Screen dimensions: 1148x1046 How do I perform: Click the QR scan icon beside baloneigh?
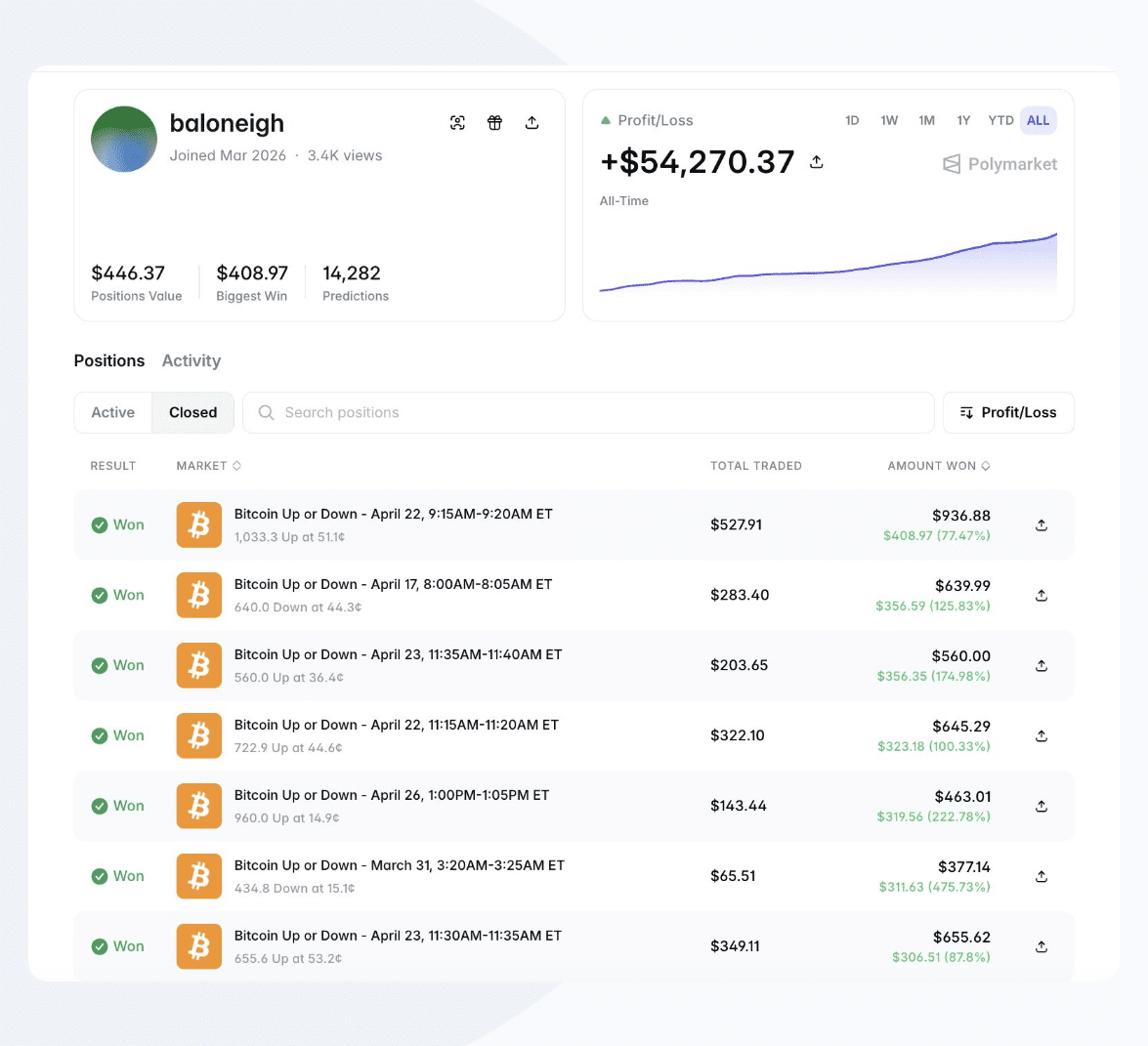click(x=457, y=123)
